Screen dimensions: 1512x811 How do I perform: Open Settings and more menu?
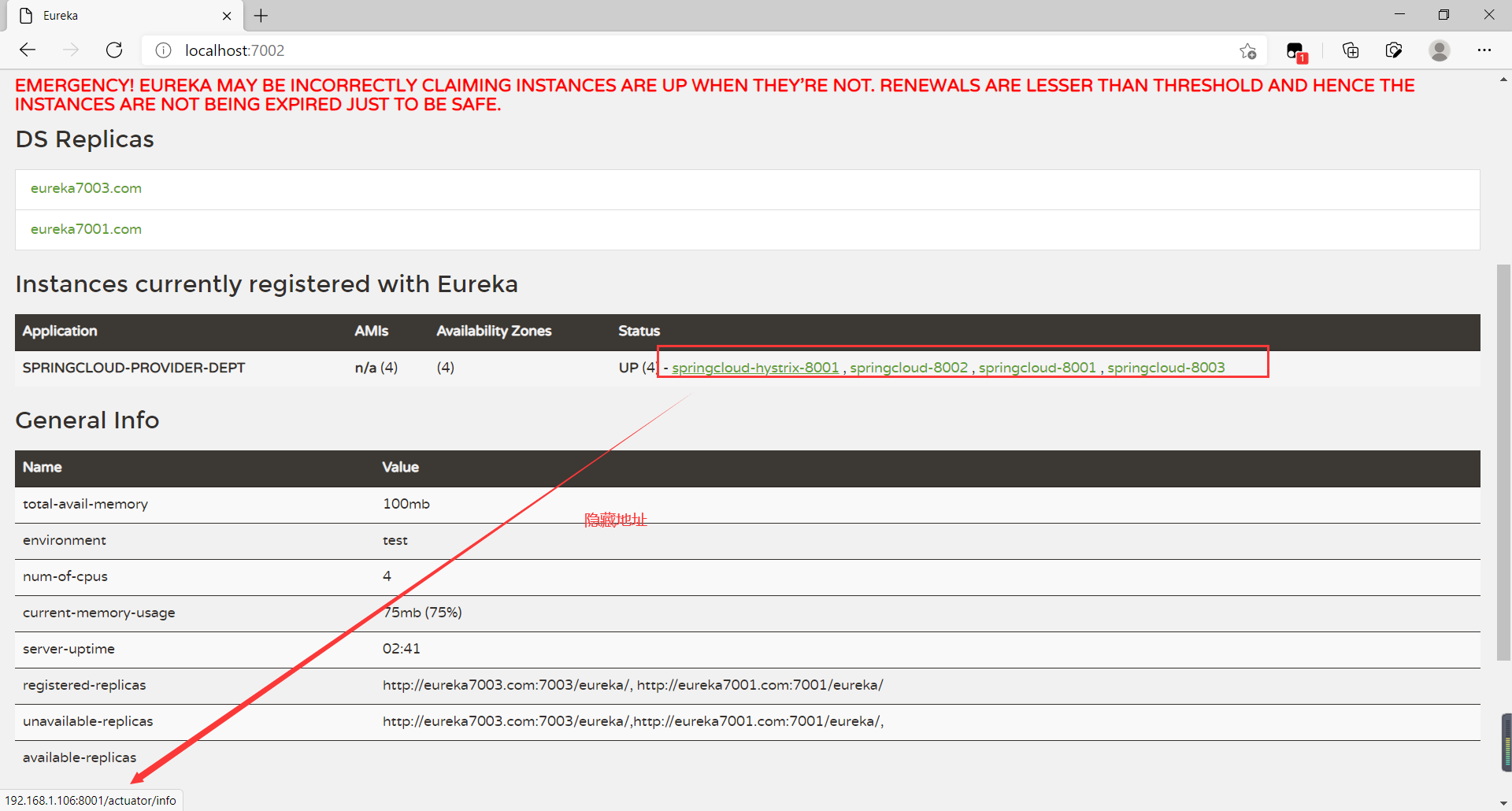click(1484, 50)
